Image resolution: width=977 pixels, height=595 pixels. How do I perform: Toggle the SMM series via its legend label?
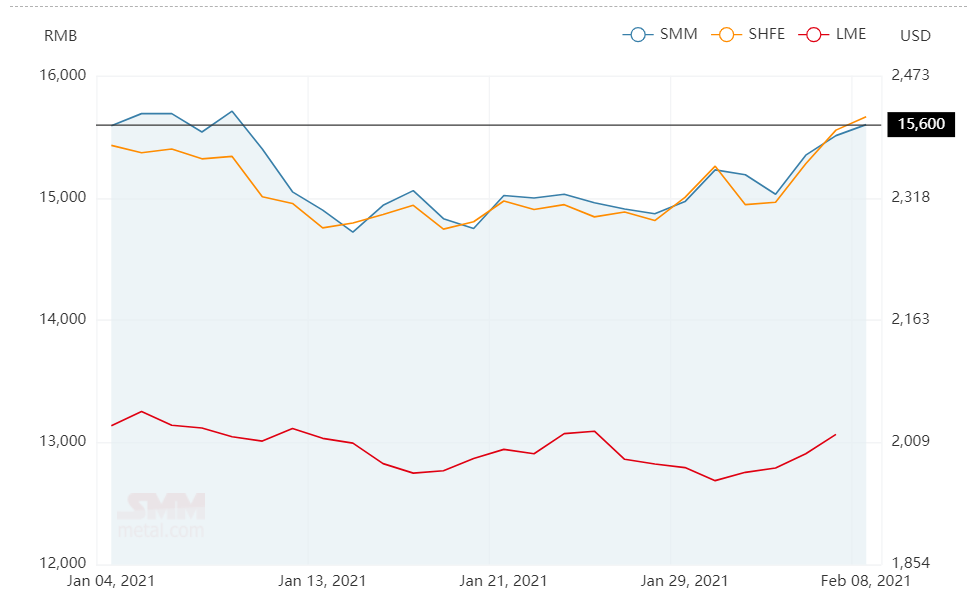pos(678,35)
